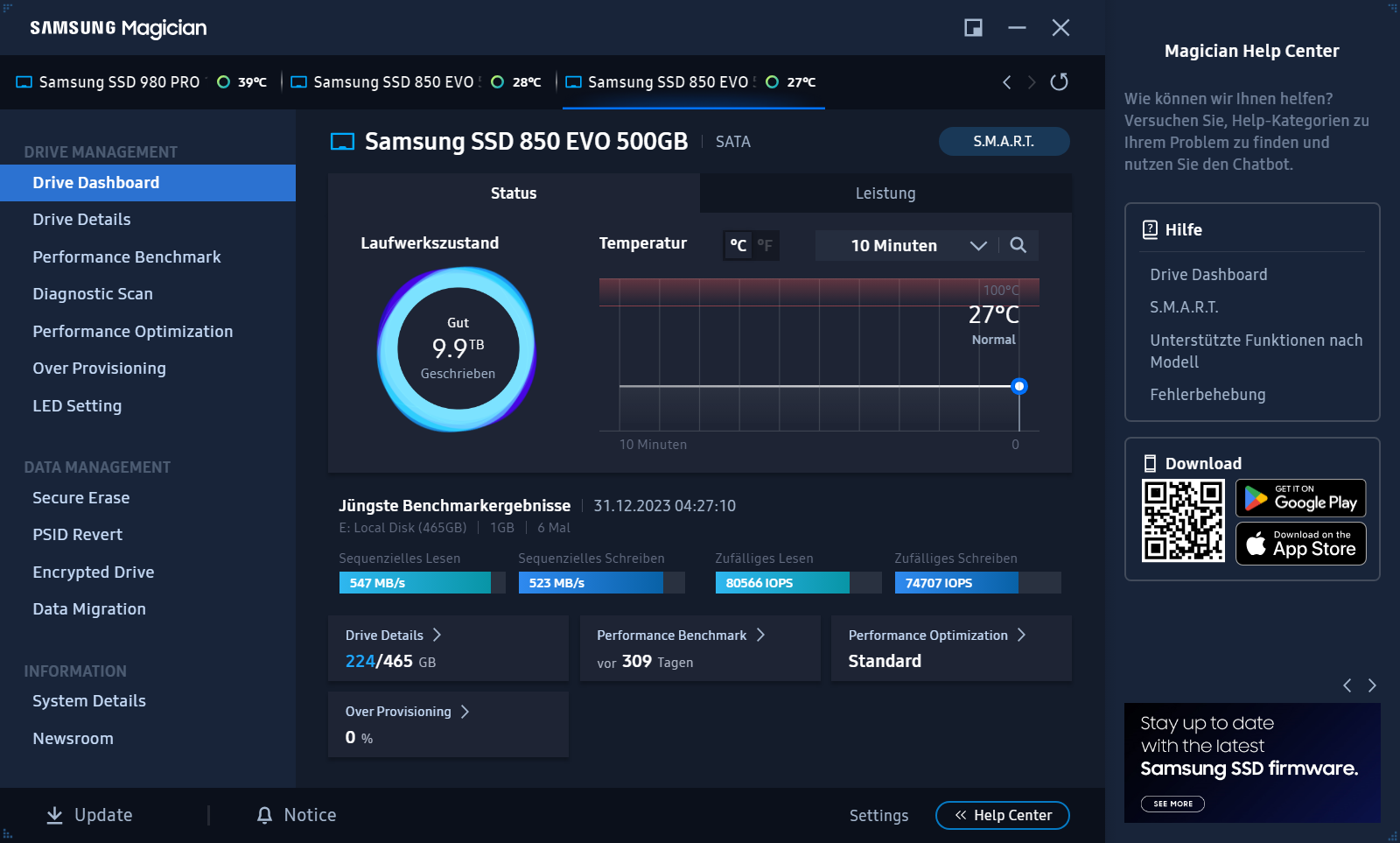Viewport: 1400px width, 843px height.
Task: Click the Notice bell icon
Action: (264, 815)
